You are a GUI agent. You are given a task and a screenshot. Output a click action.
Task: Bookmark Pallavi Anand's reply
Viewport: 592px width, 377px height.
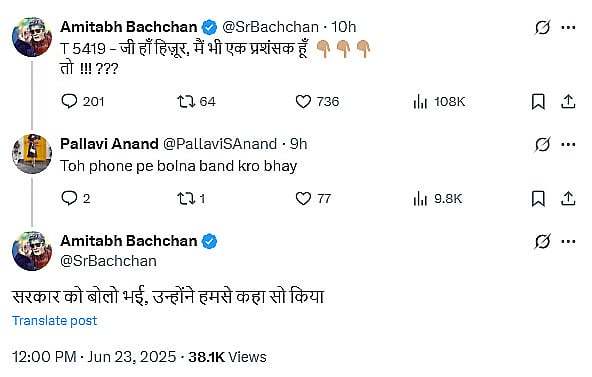pyautogui.click(x=538, y=199)
